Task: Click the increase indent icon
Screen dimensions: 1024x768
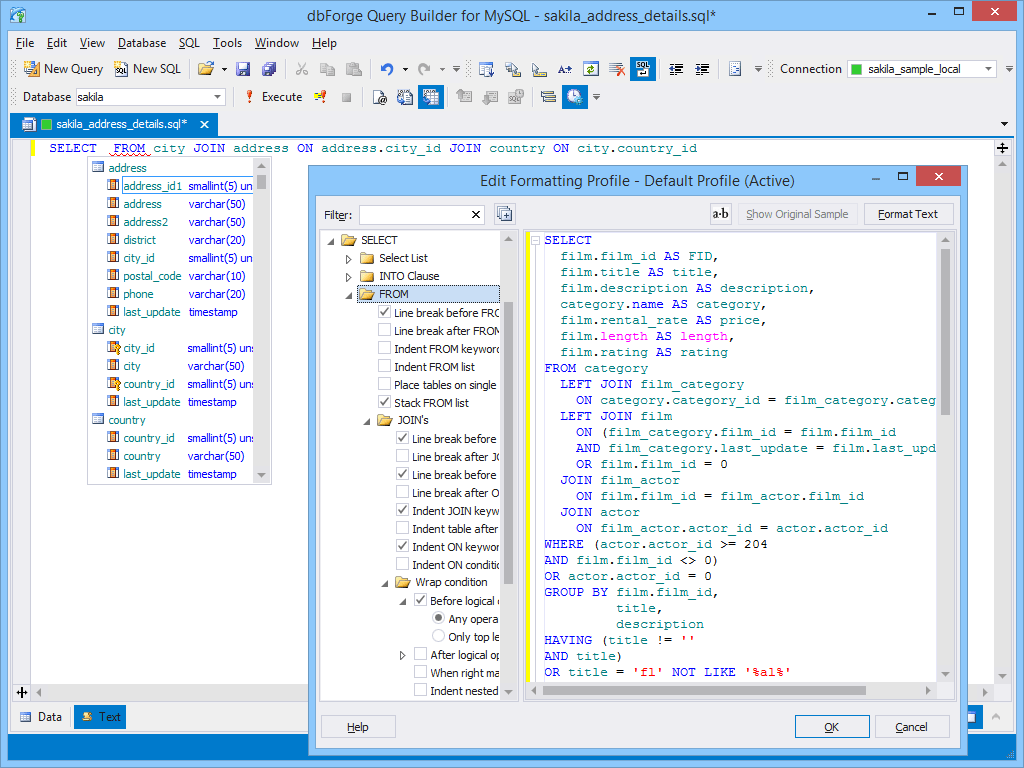Action: coord(702,69)
